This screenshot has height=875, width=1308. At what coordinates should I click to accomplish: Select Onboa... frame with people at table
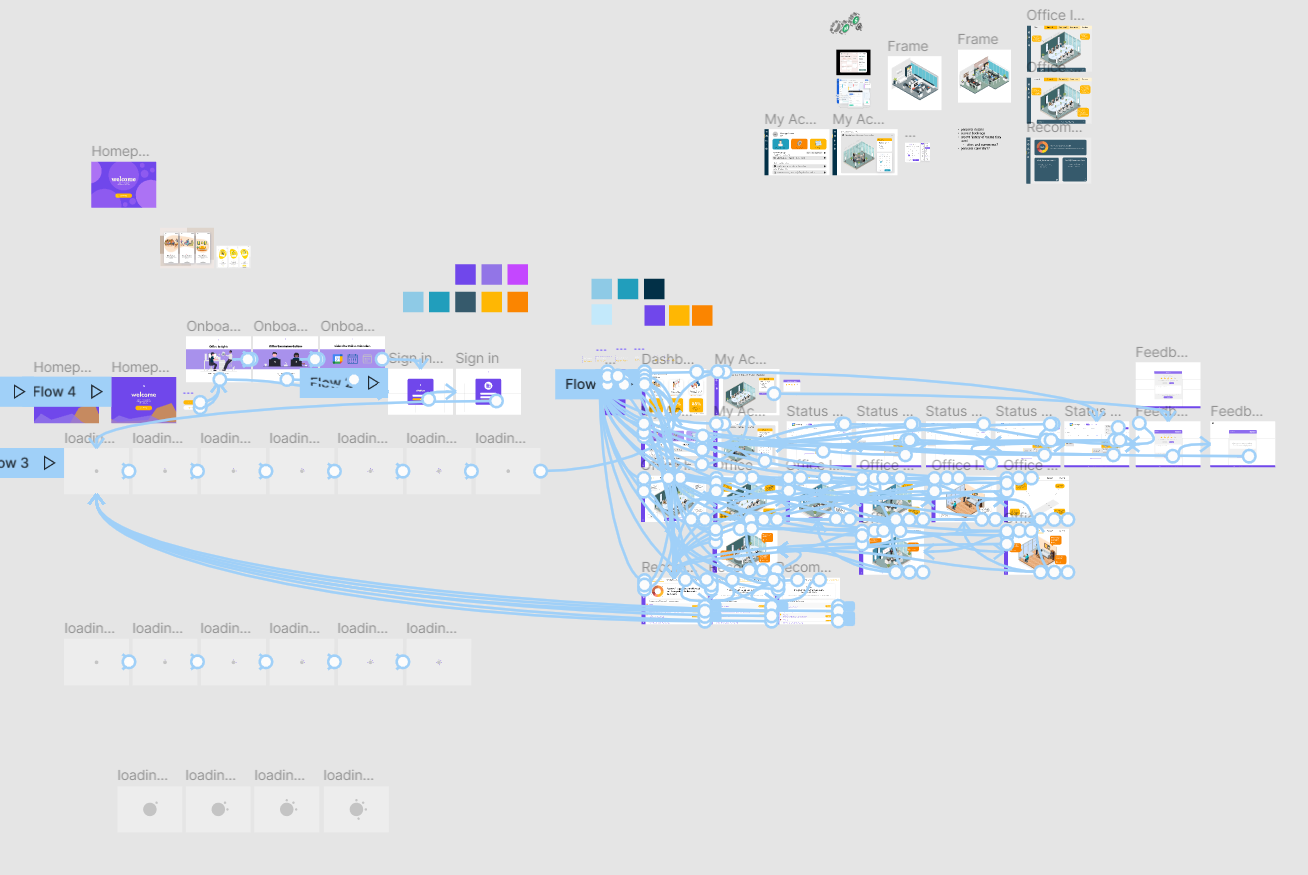[x=218, y=359]
